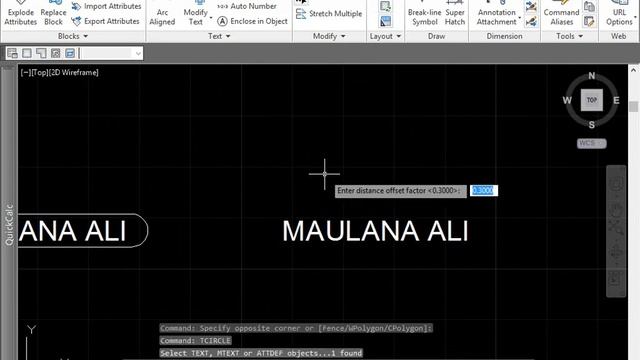Click the upper Layout panel icon
The width and height of the screenshot is (640, 360).
[385, 6]
